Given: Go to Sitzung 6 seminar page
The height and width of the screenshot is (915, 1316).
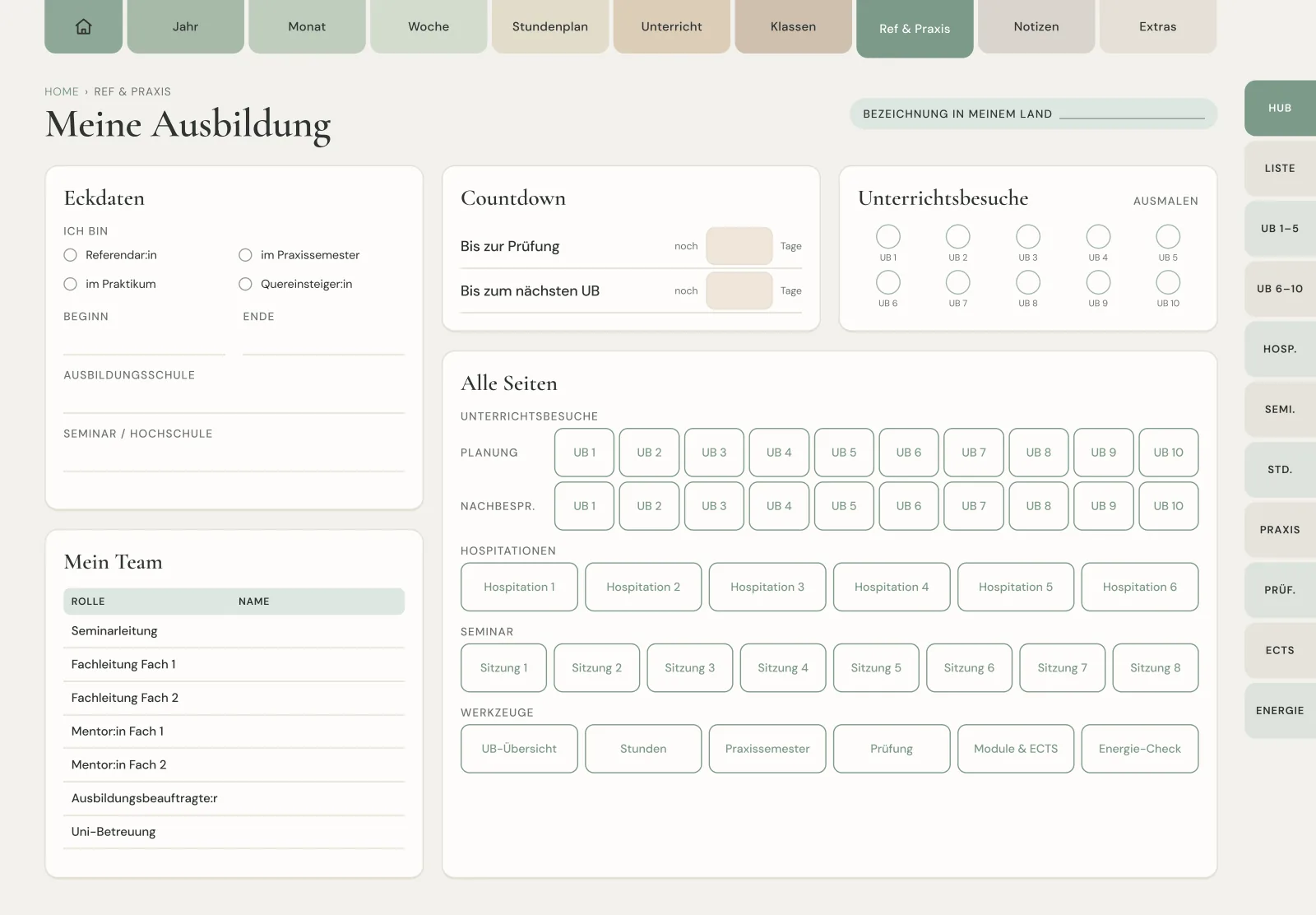Looking at the screenshot, I should click(x=969, y=667).
